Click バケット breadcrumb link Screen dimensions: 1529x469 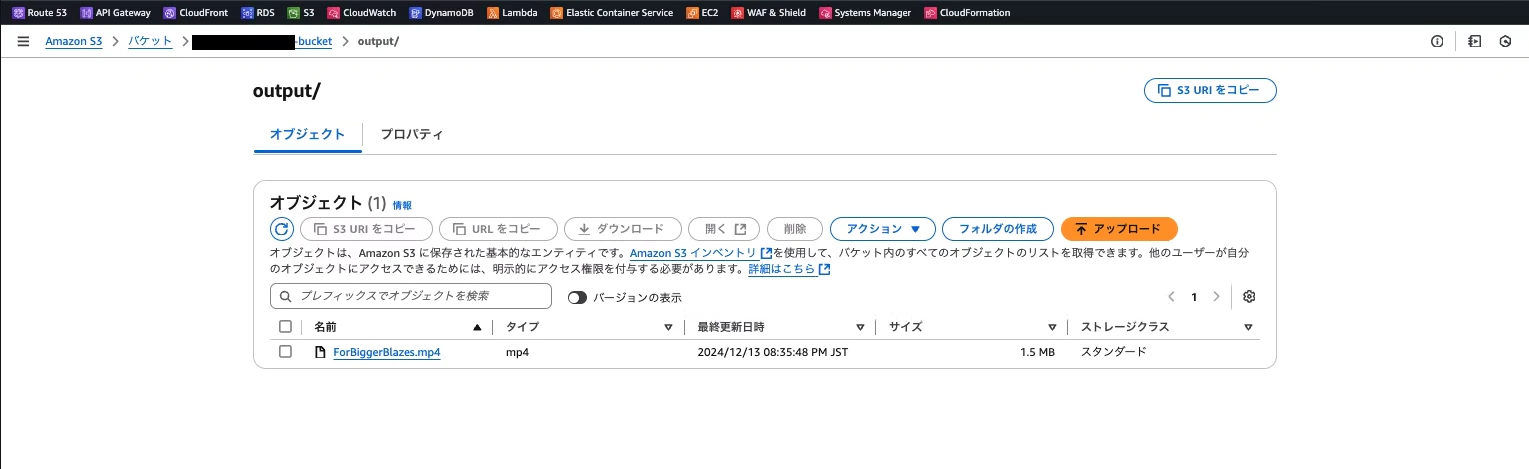150,42
